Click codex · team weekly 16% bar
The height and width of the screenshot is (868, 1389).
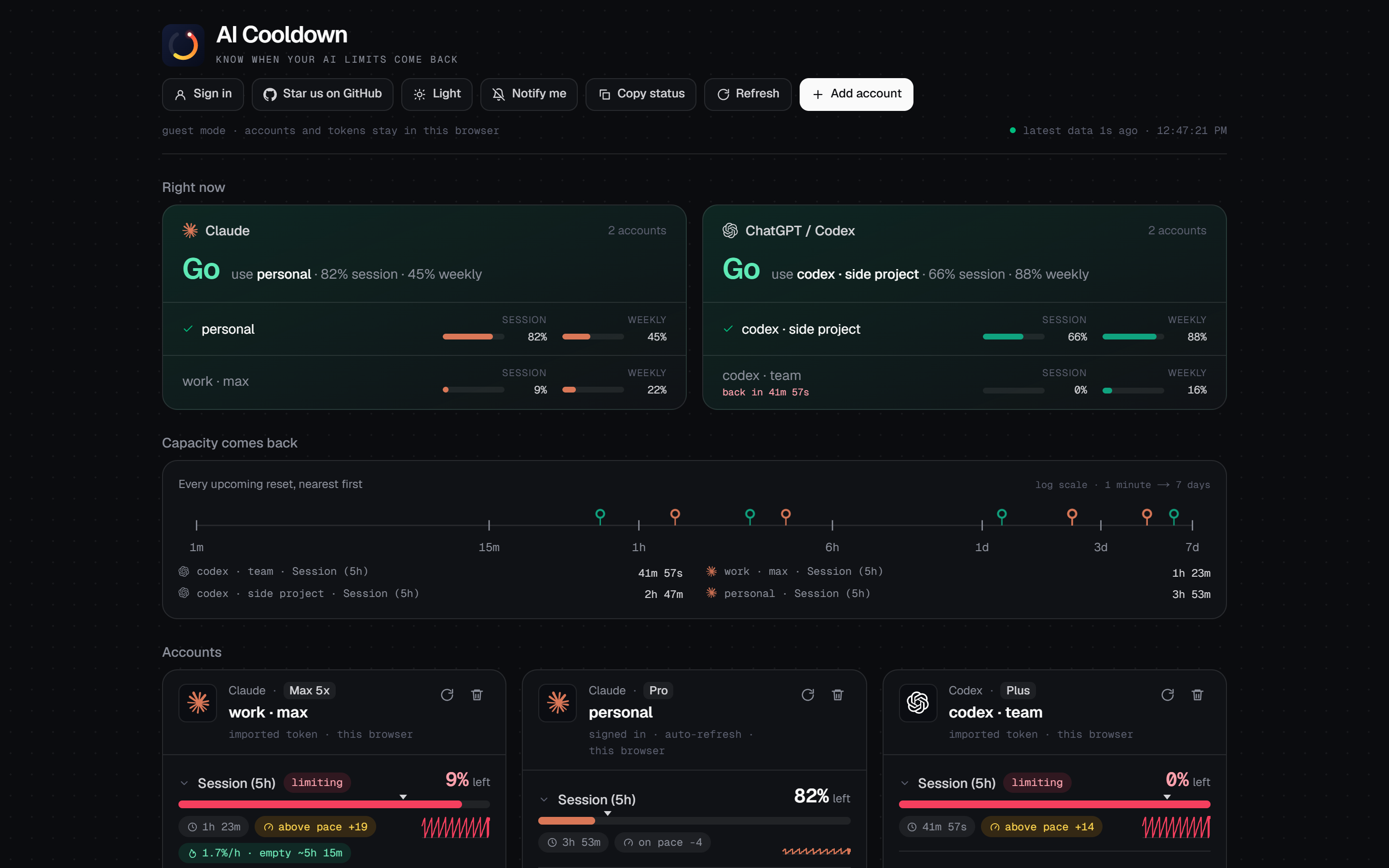[x=1133, y=391]
